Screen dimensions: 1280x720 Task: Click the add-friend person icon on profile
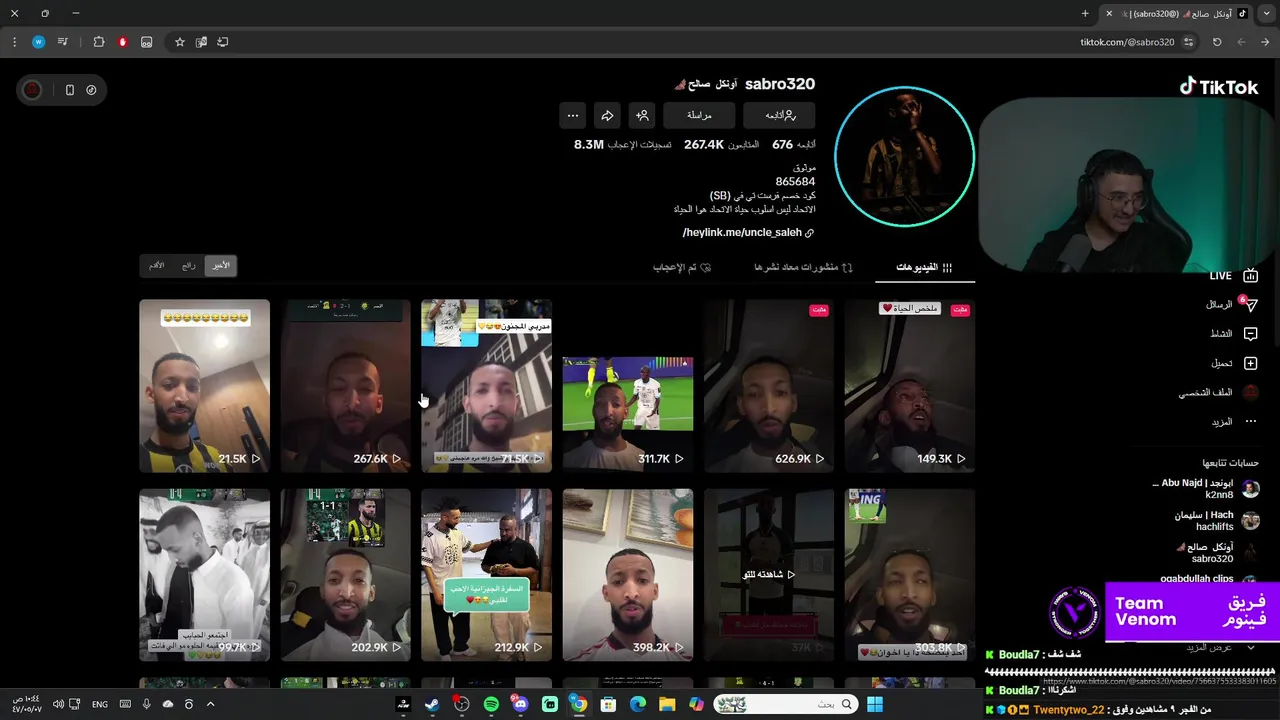(x=642, y=115)
